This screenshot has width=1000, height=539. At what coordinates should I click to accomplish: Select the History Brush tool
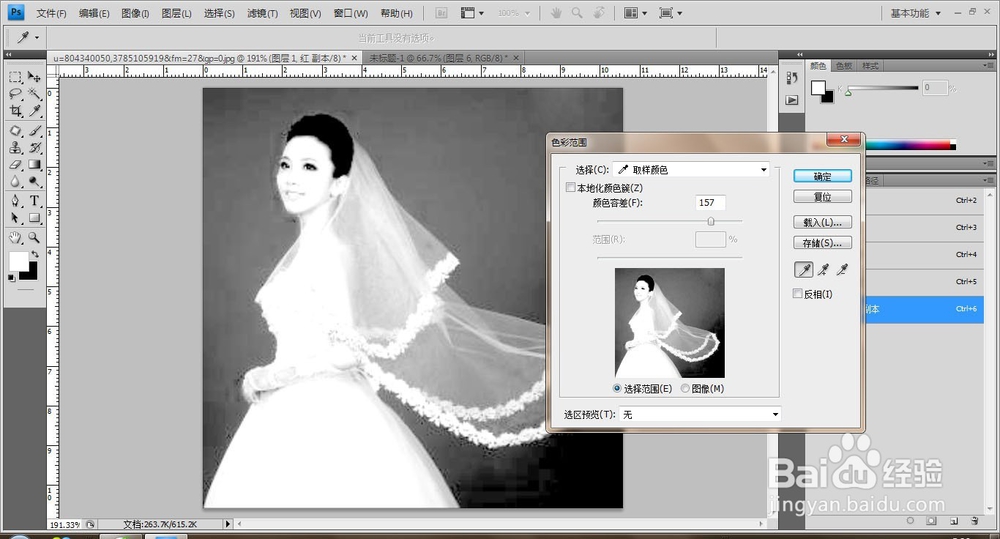(34, 148)
